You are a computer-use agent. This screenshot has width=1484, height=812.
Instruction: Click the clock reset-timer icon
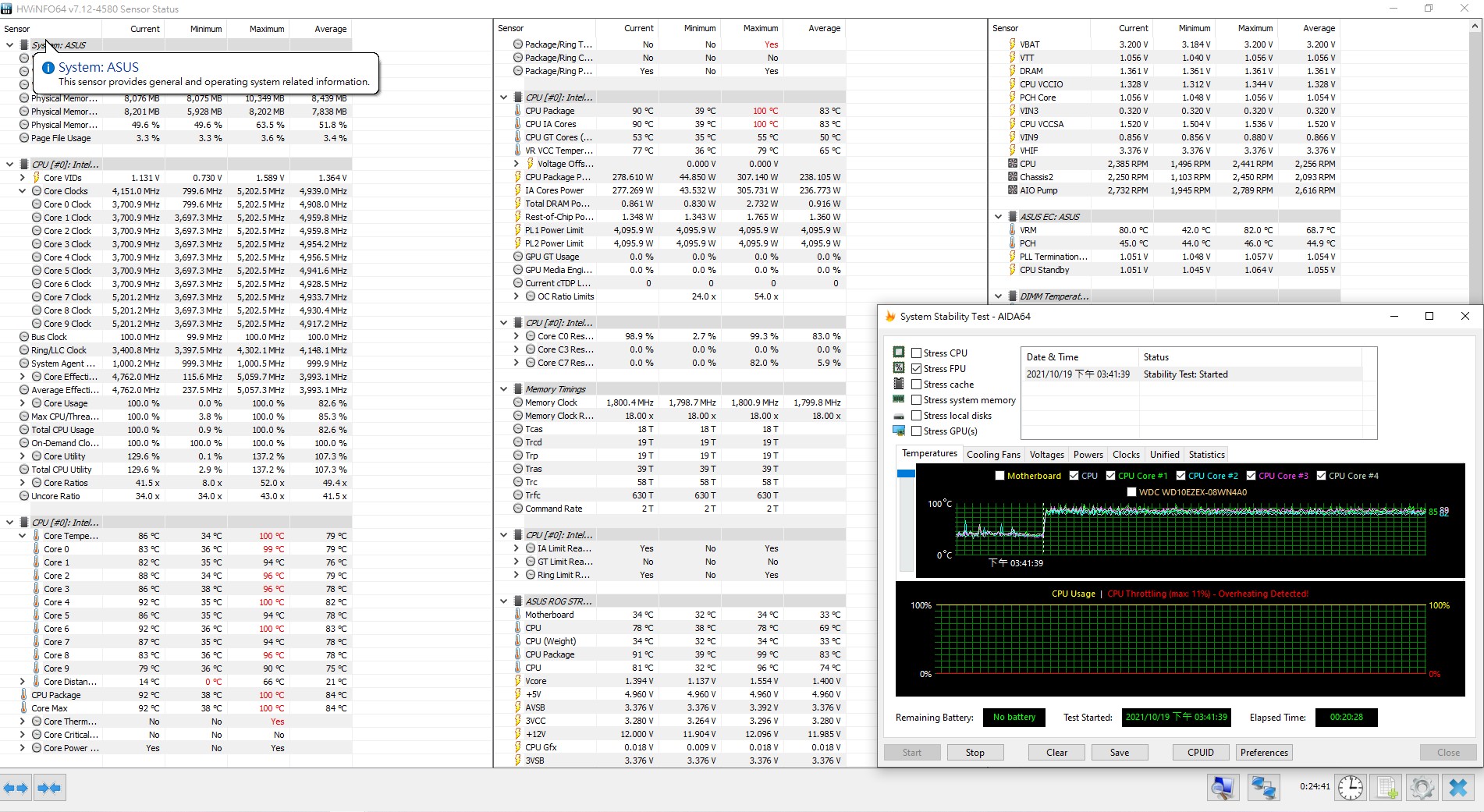[x=1351, y=788]
